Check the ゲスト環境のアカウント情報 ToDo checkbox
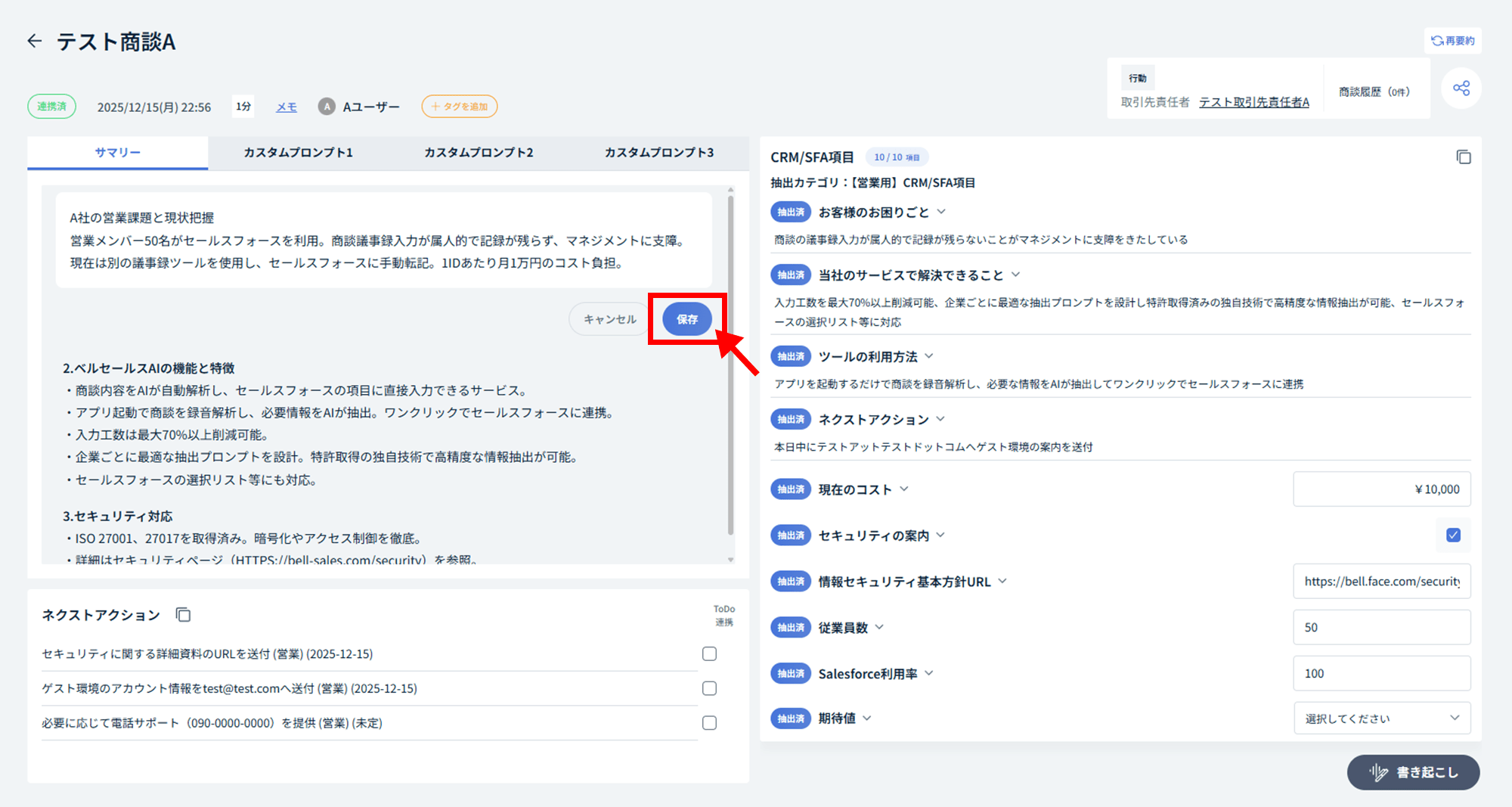Image resolution: width=1512 pixels, height=807 pixels. point(709,688)
